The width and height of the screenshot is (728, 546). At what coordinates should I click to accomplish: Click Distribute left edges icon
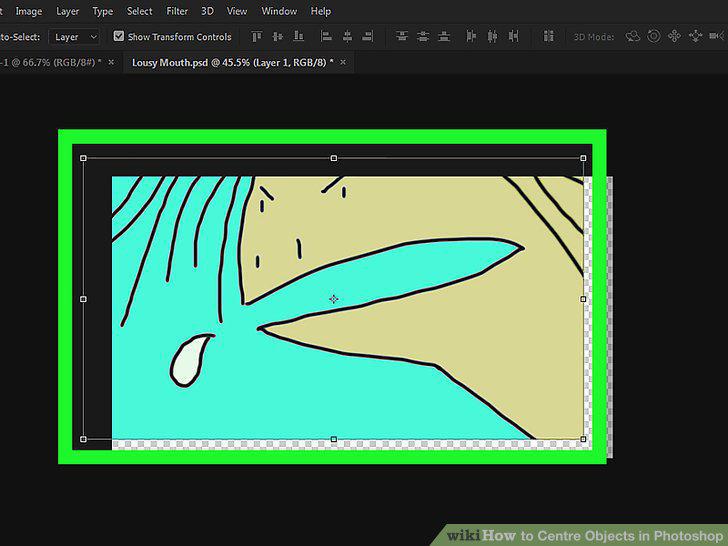[471, 36]
